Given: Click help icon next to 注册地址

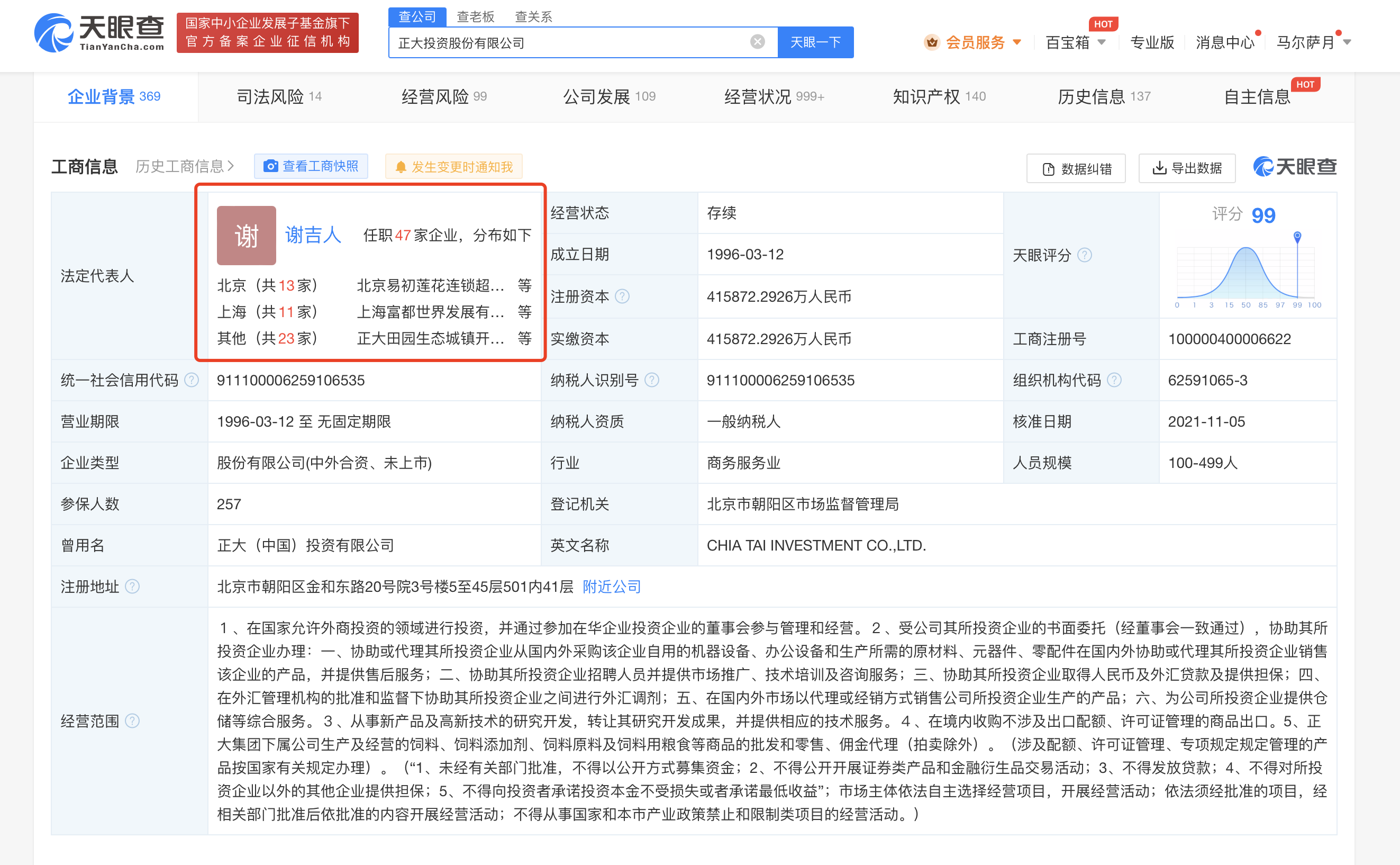Looking at the screenshot, I should tap(132, 587).
